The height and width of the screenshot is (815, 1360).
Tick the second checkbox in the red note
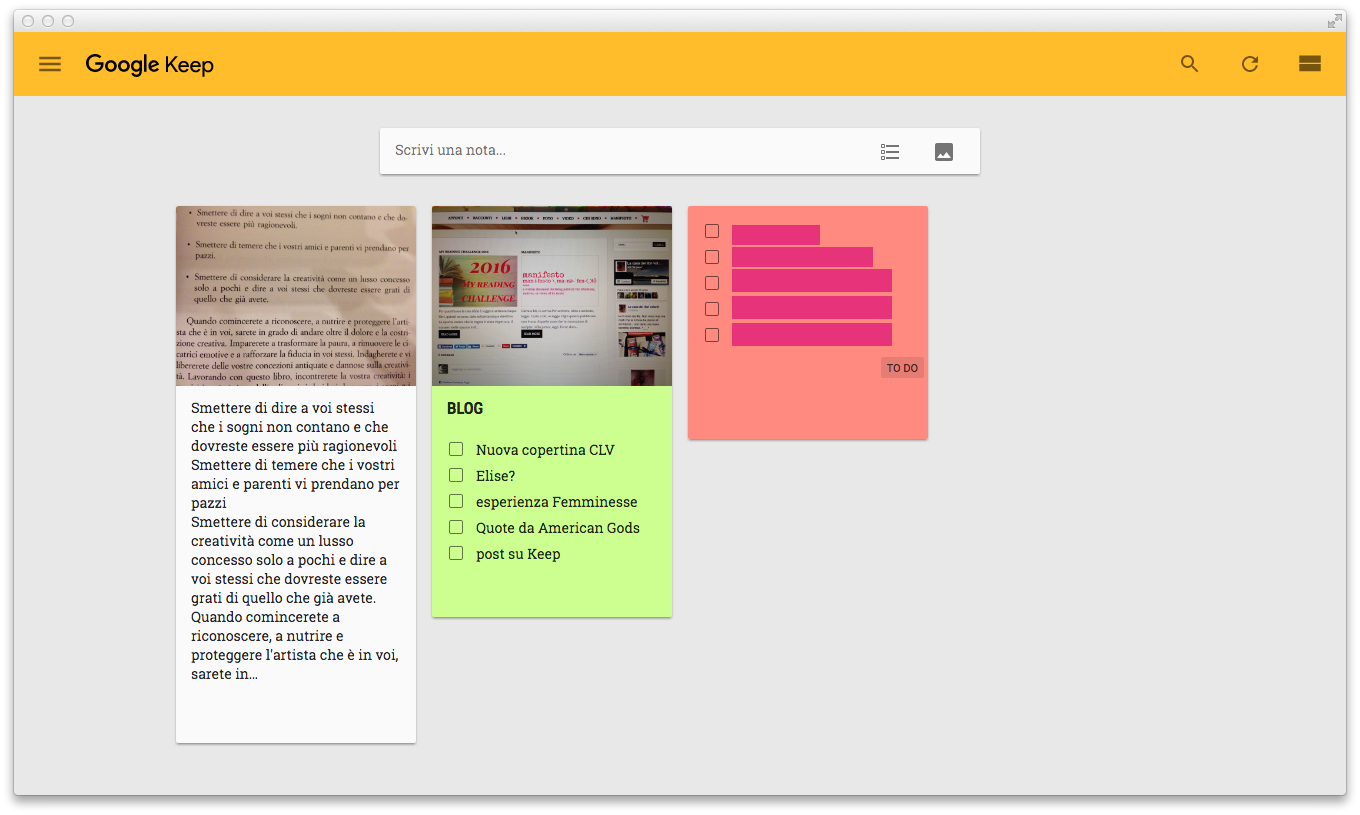(712, 257)
